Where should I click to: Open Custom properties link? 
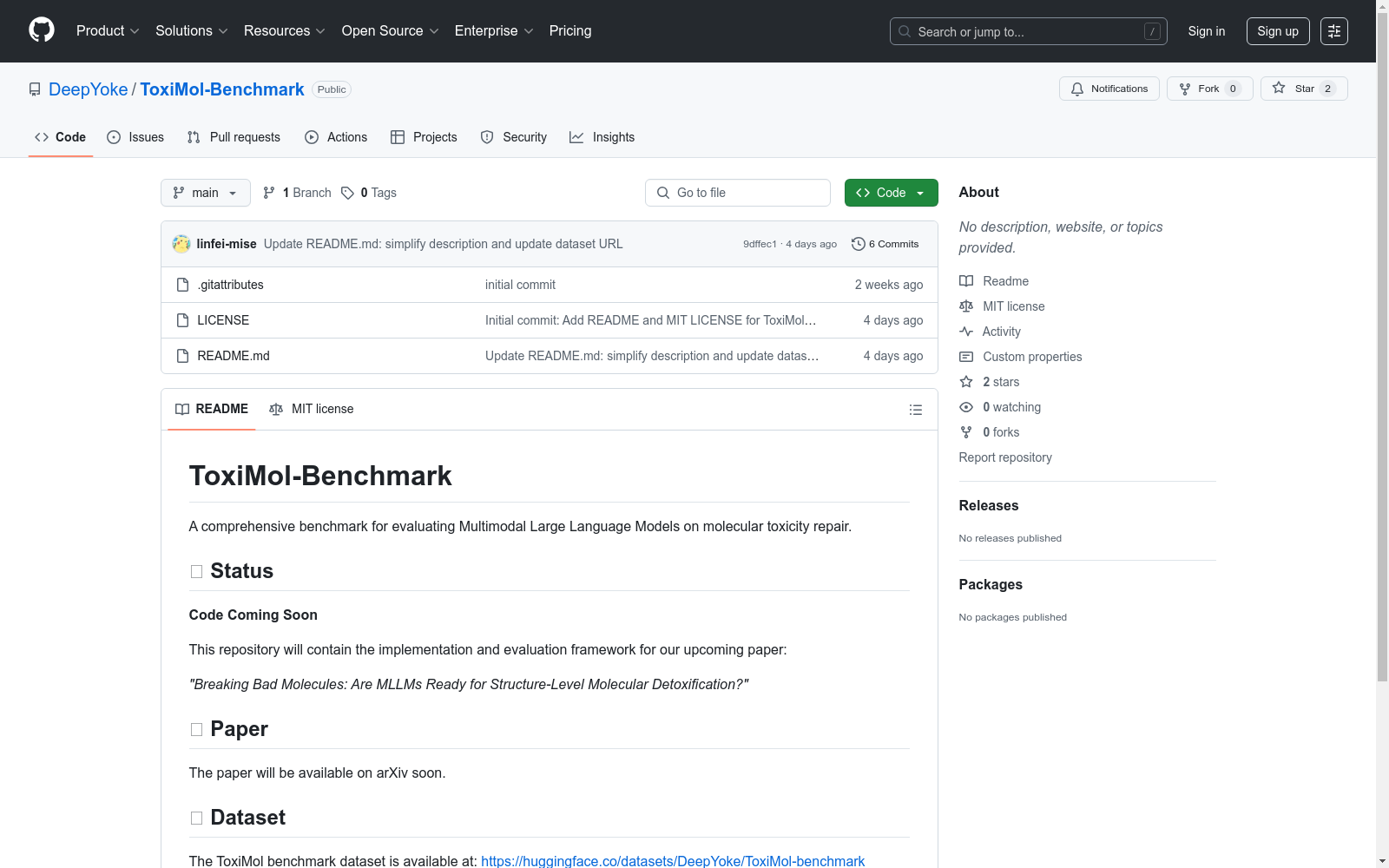coord(1021,357)
